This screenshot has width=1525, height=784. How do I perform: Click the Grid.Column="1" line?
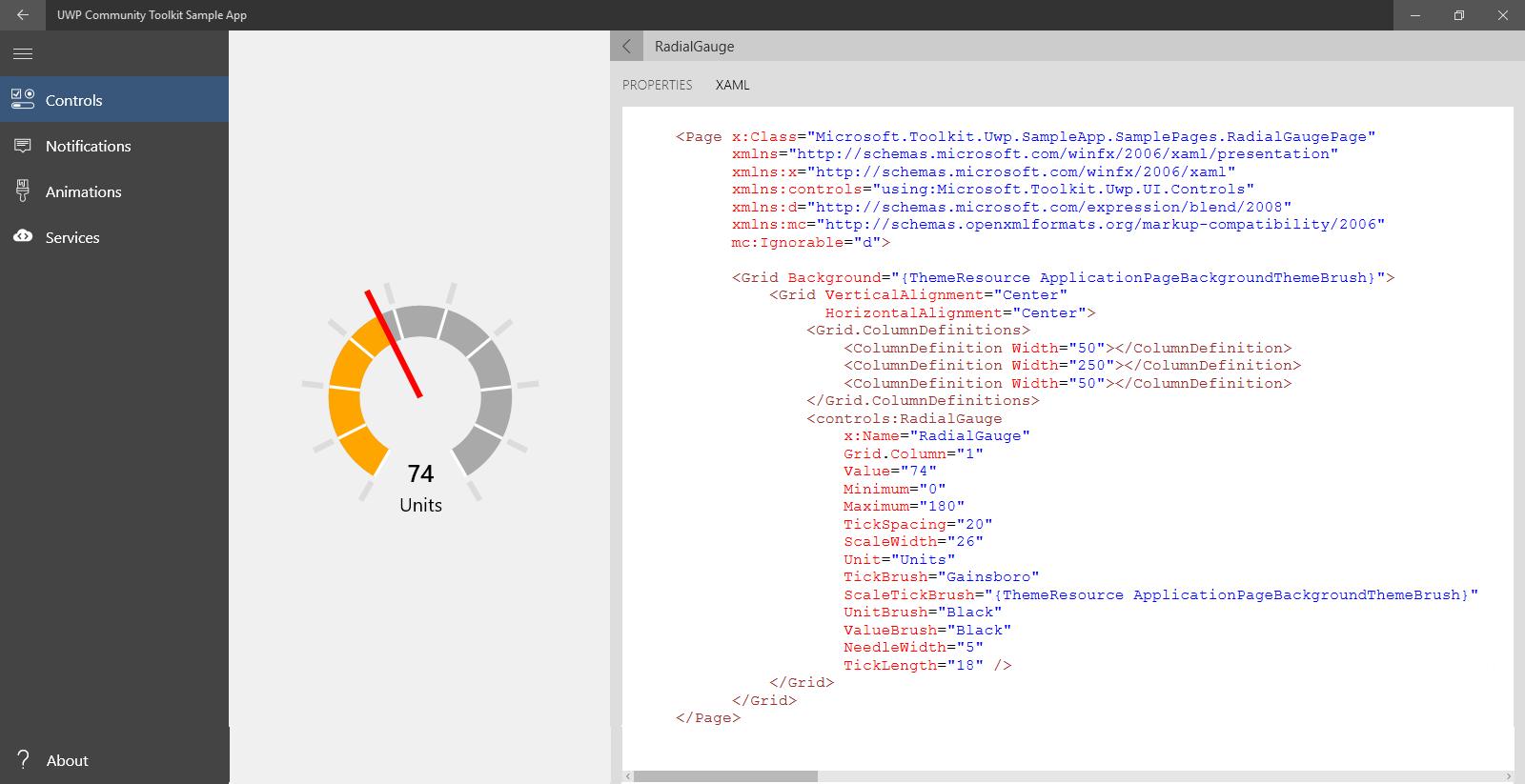pos(913,453)
